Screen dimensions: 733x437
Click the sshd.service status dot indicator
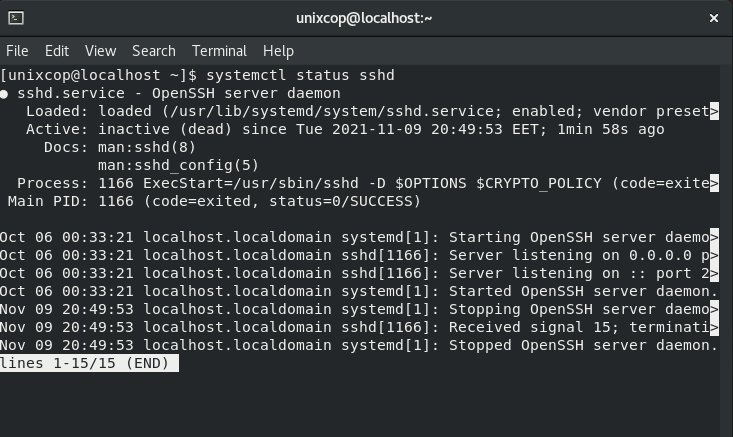tap(4, 94)
